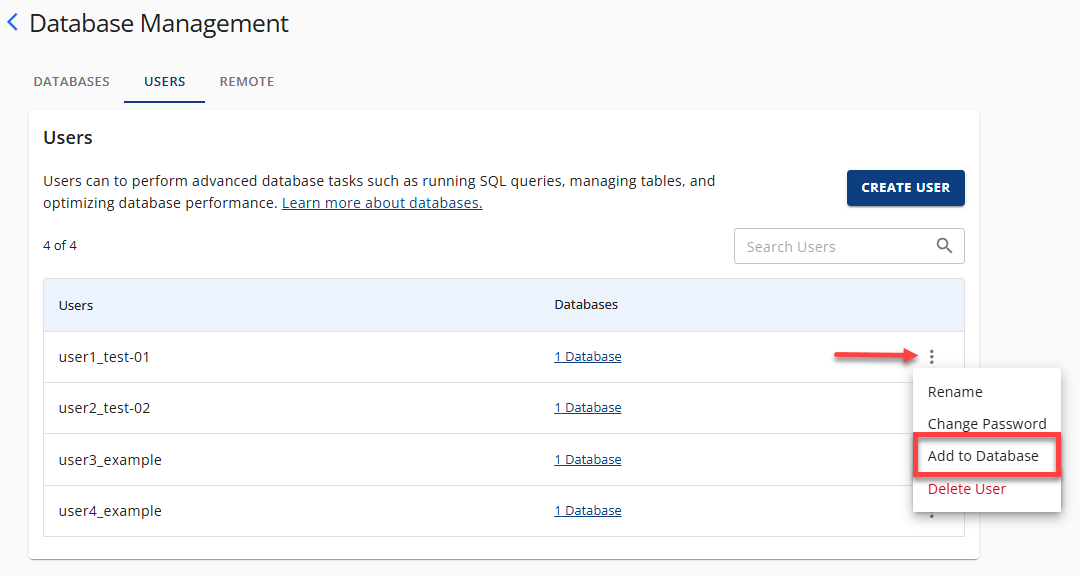
Task: Click 1 Database link for user1_test-01
Action: click(x=587, y=356)
